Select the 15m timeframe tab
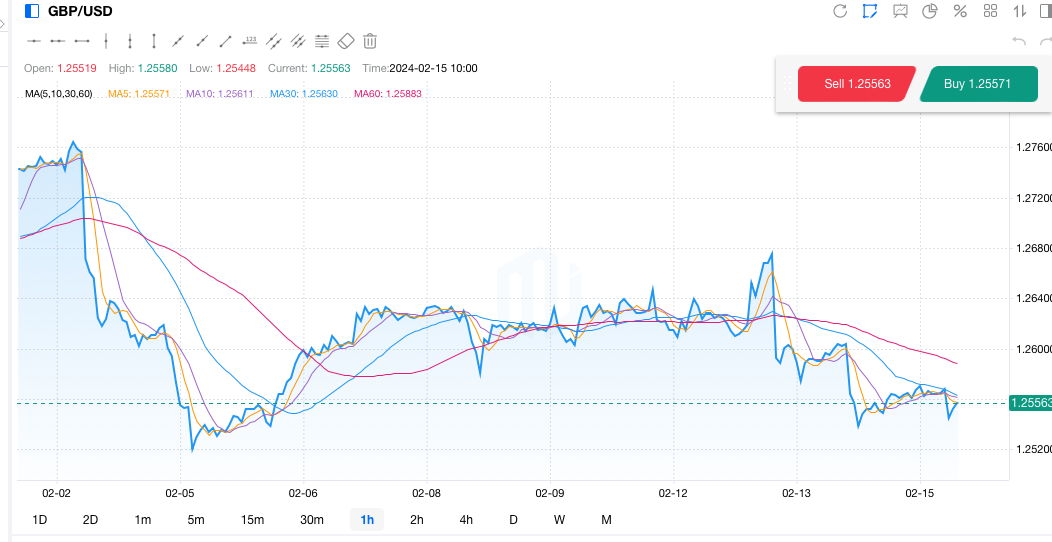The image size is (1052, 542). (252, 519)
